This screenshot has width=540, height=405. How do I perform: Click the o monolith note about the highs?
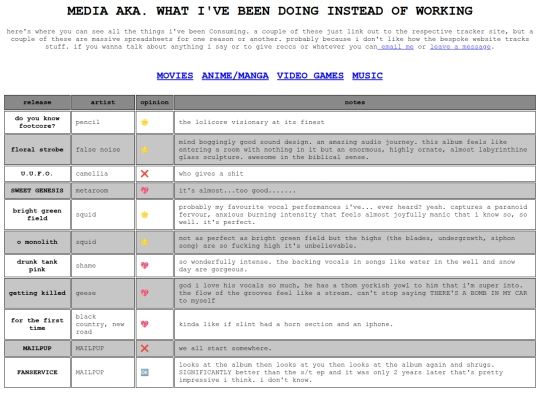pyautogui.click(x=347, y=242)
